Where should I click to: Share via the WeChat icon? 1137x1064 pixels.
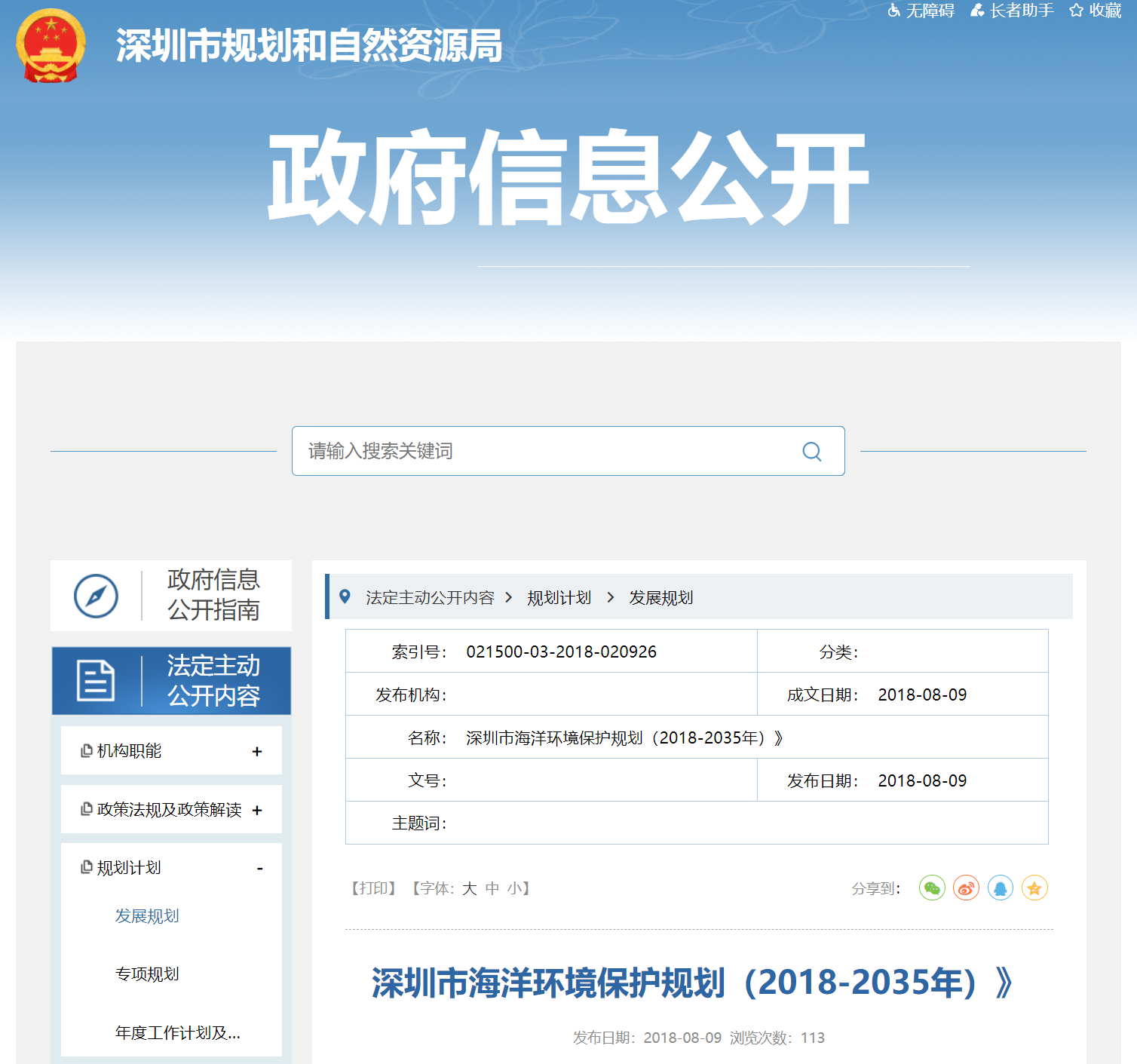[x=932, y=888]
